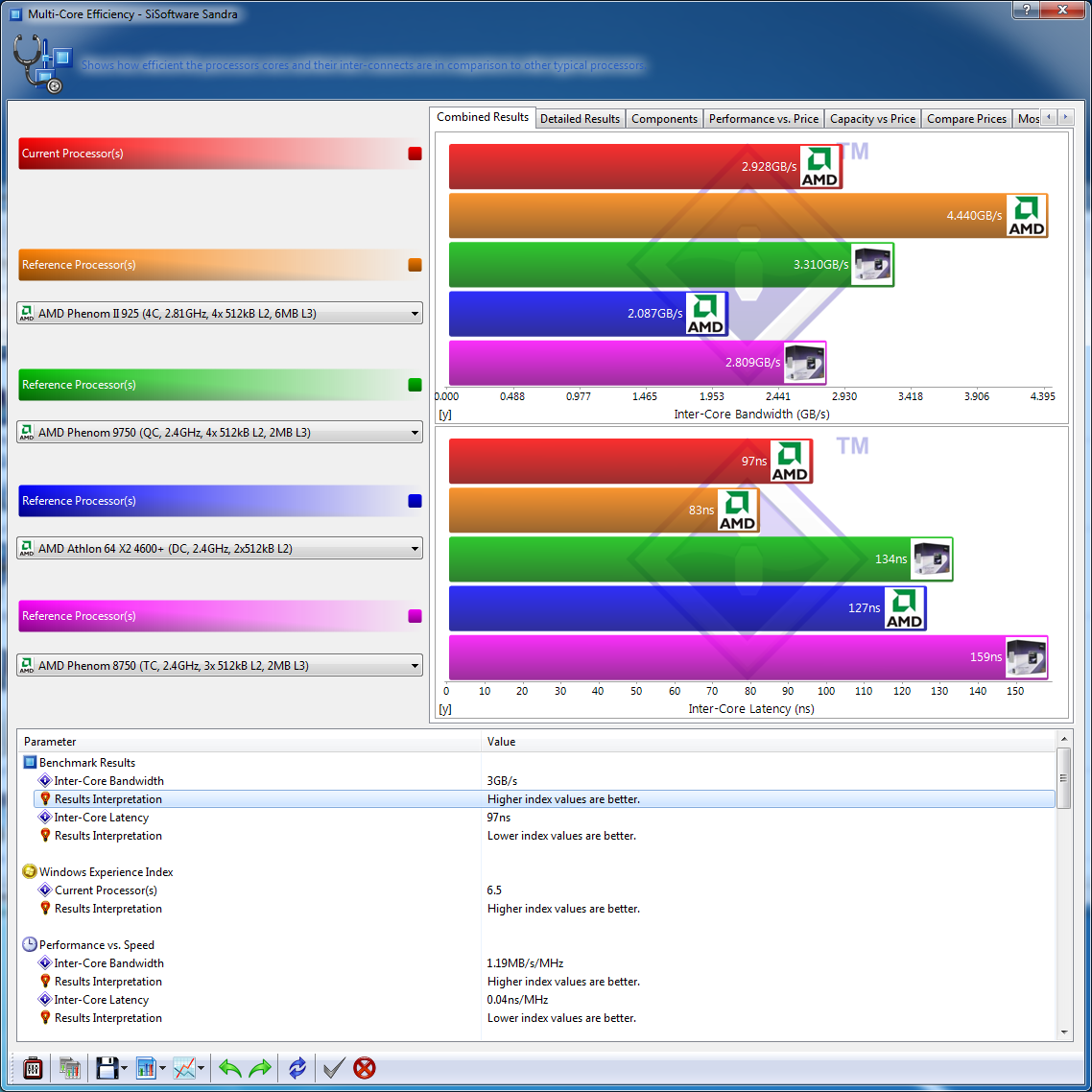Switch to the Combined Results tab

coord(483,117)
